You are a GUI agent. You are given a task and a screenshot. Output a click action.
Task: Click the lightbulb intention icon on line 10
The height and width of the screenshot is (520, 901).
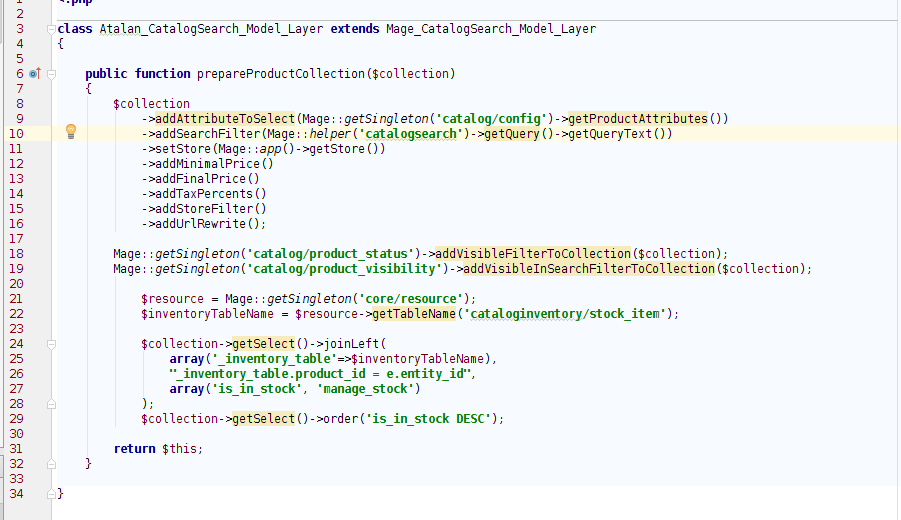pos(71,132)
